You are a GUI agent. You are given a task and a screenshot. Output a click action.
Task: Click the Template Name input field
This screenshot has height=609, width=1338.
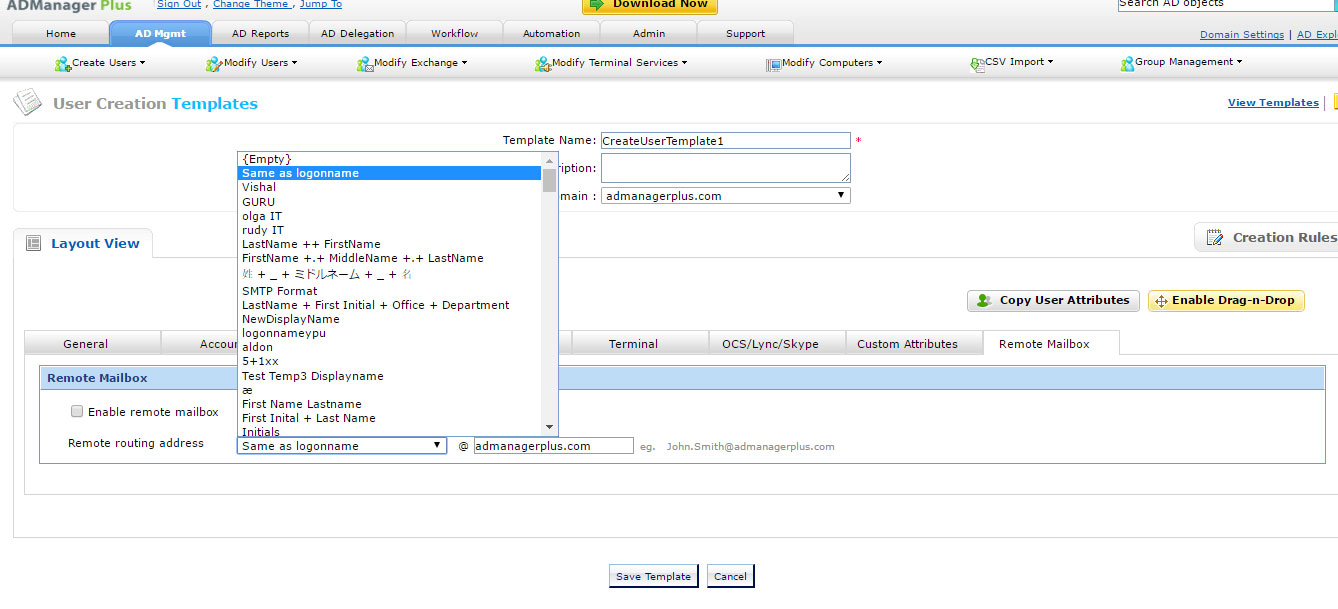pos(725,141)
